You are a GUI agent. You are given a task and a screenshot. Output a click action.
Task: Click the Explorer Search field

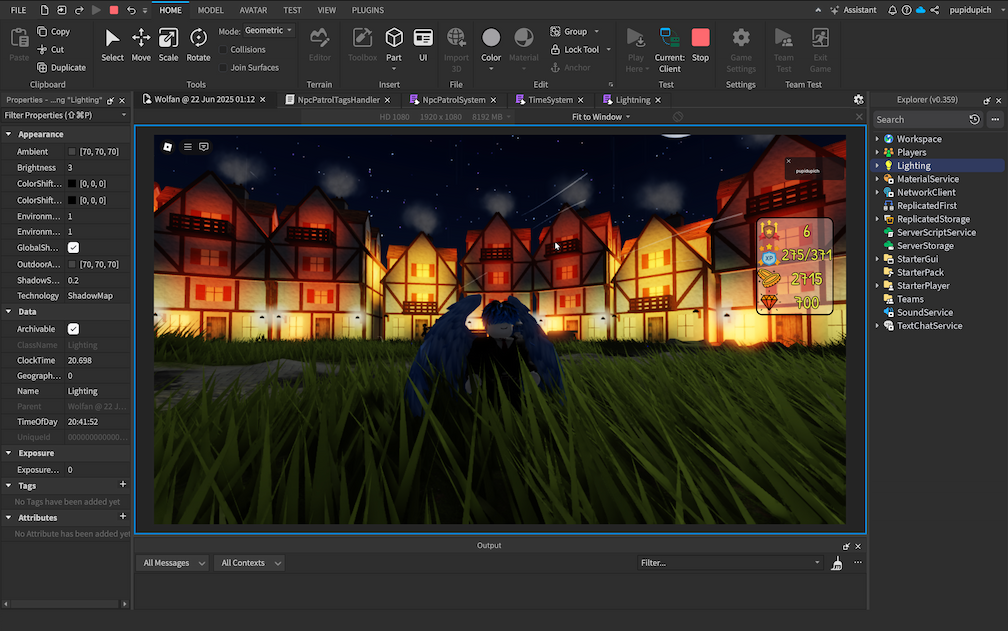921,120
